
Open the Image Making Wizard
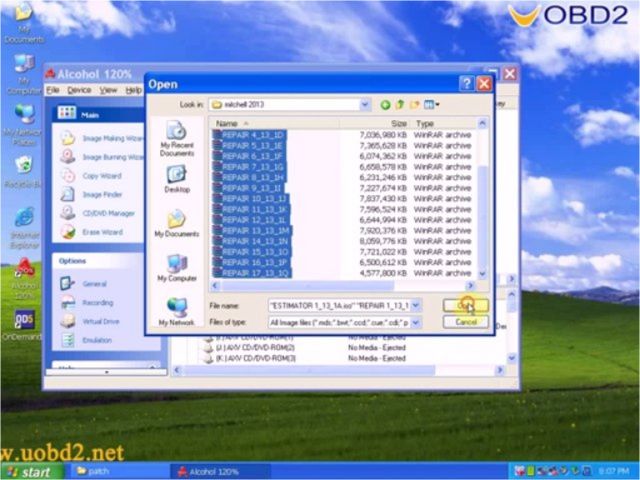point(111,138)
